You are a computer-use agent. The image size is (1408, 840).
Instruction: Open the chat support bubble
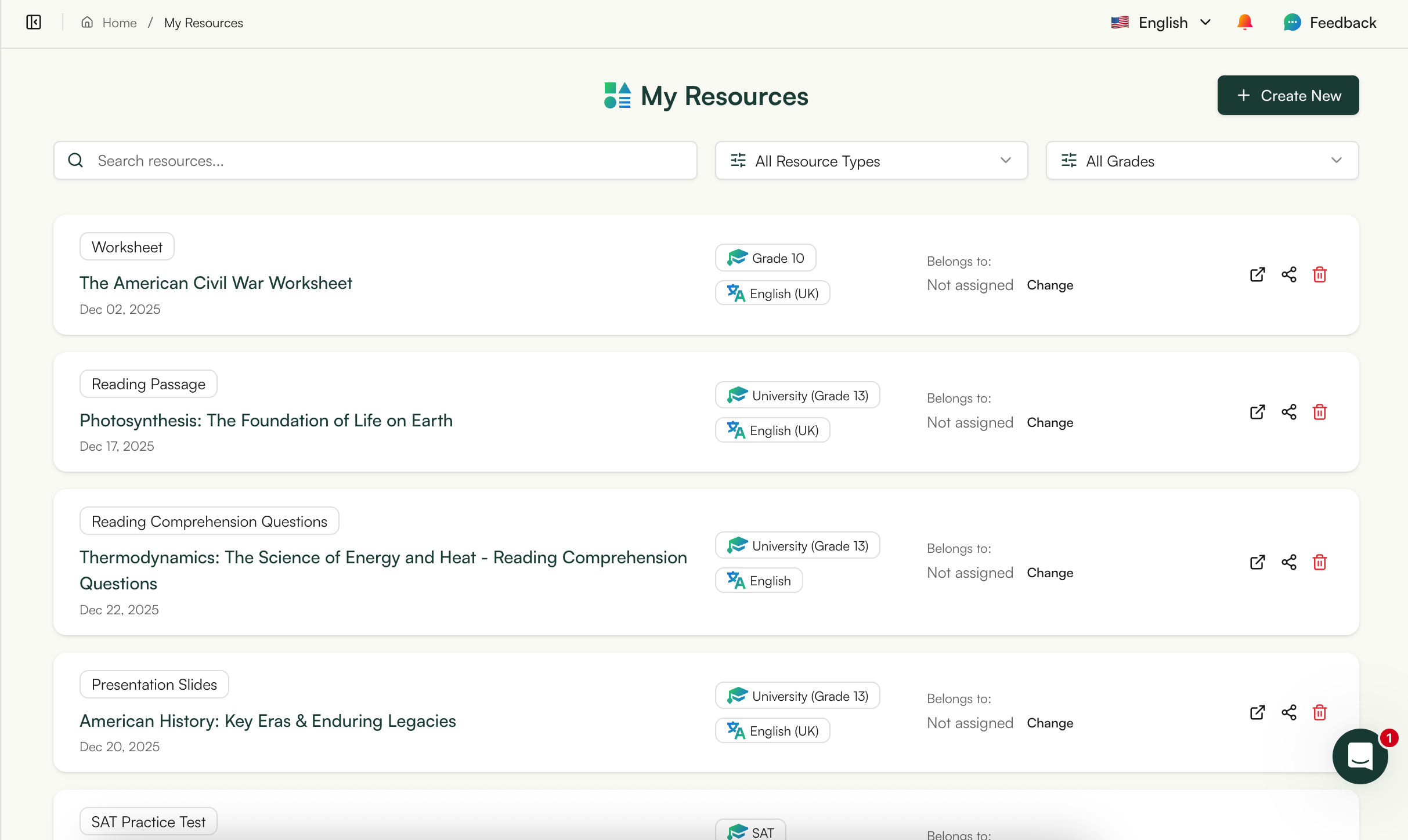pyautogui.click(x=1360, y=756)
